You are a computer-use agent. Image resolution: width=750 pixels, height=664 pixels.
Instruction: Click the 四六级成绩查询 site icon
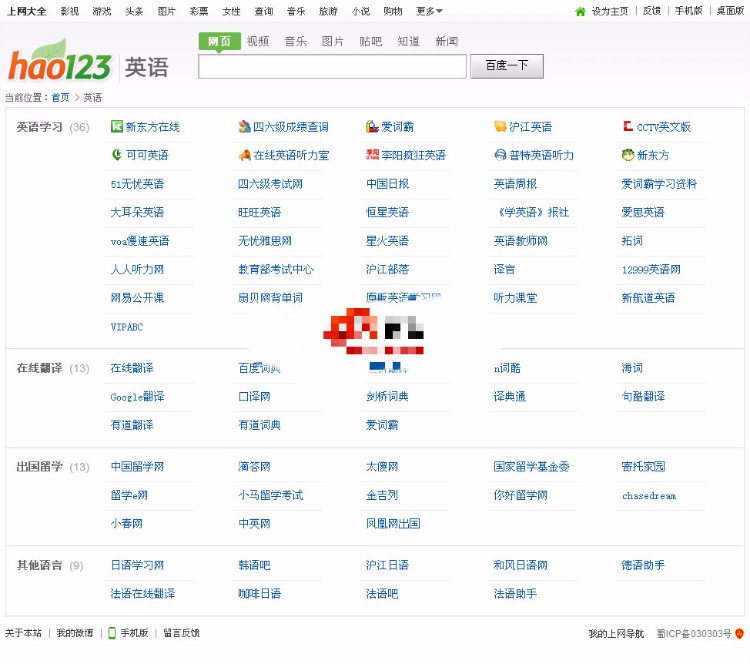click(244, 126)
